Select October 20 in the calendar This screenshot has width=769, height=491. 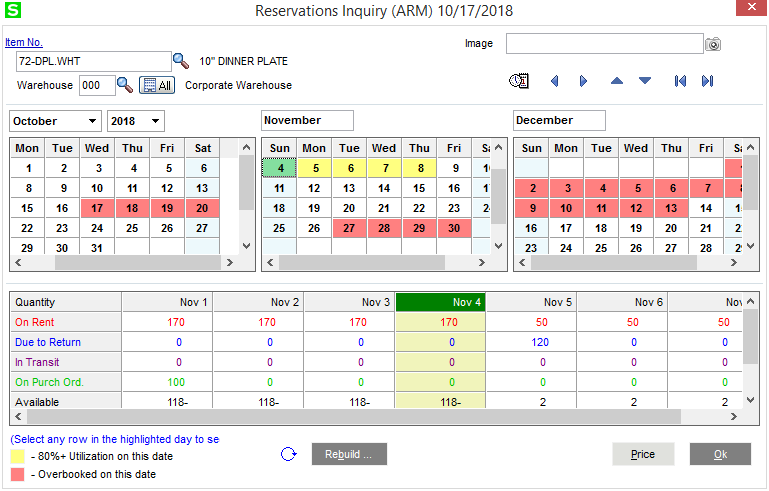tap(203, 208)
